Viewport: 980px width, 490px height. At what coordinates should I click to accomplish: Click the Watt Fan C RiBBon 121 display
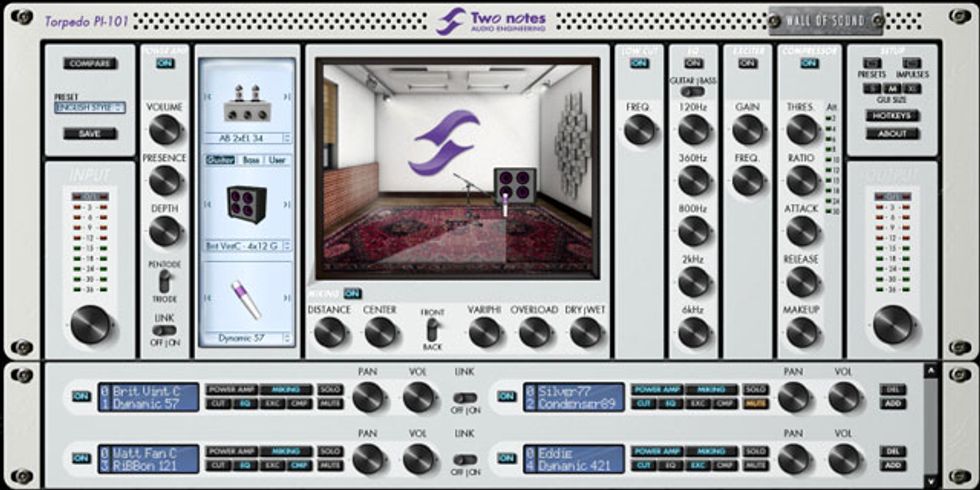pyautogui.click(x=149, y=459)
